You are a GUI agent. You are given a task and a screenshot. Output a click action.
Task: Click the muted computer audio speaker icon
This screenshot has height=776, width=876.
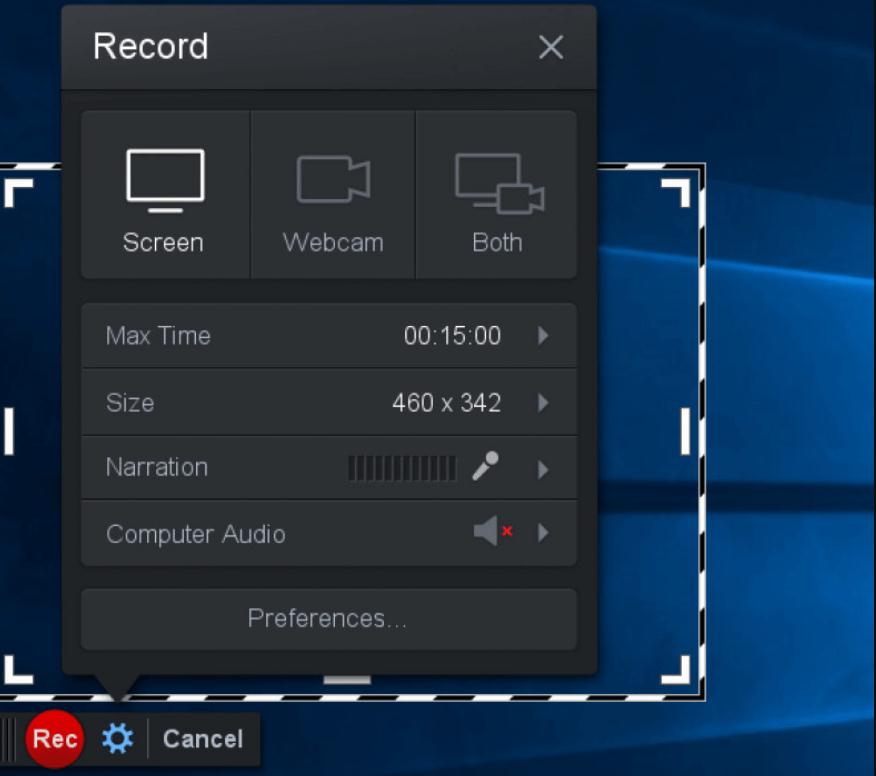pyautogui.click(x=493, y=531)
